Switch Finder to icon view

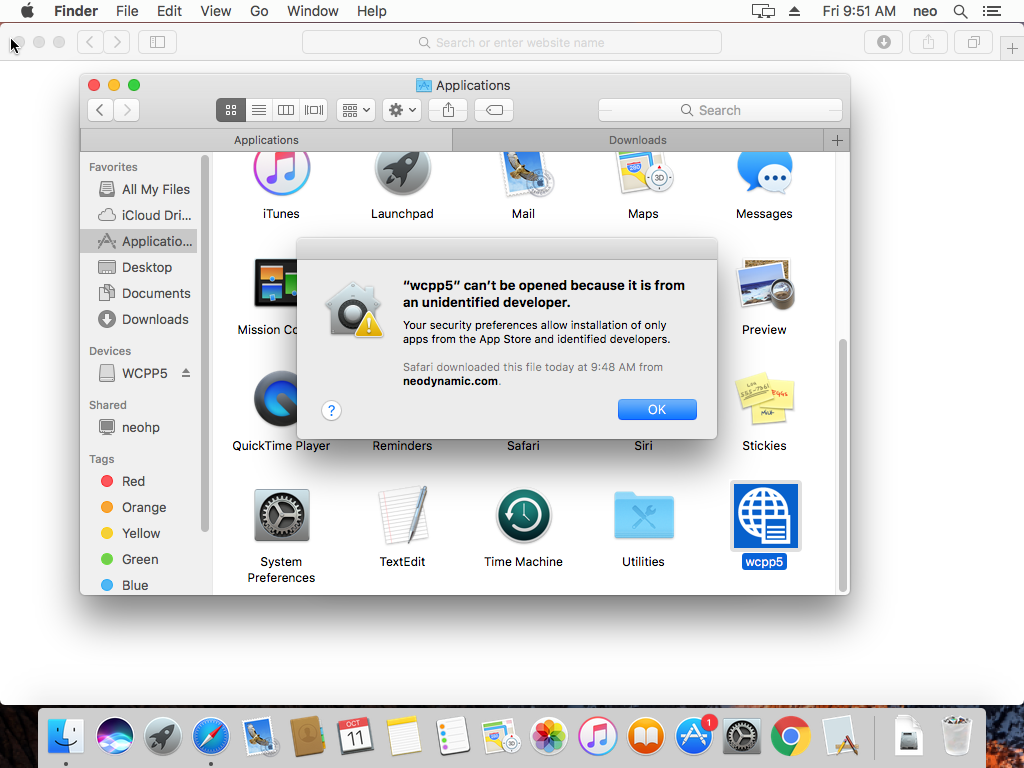tap(231, 110)
